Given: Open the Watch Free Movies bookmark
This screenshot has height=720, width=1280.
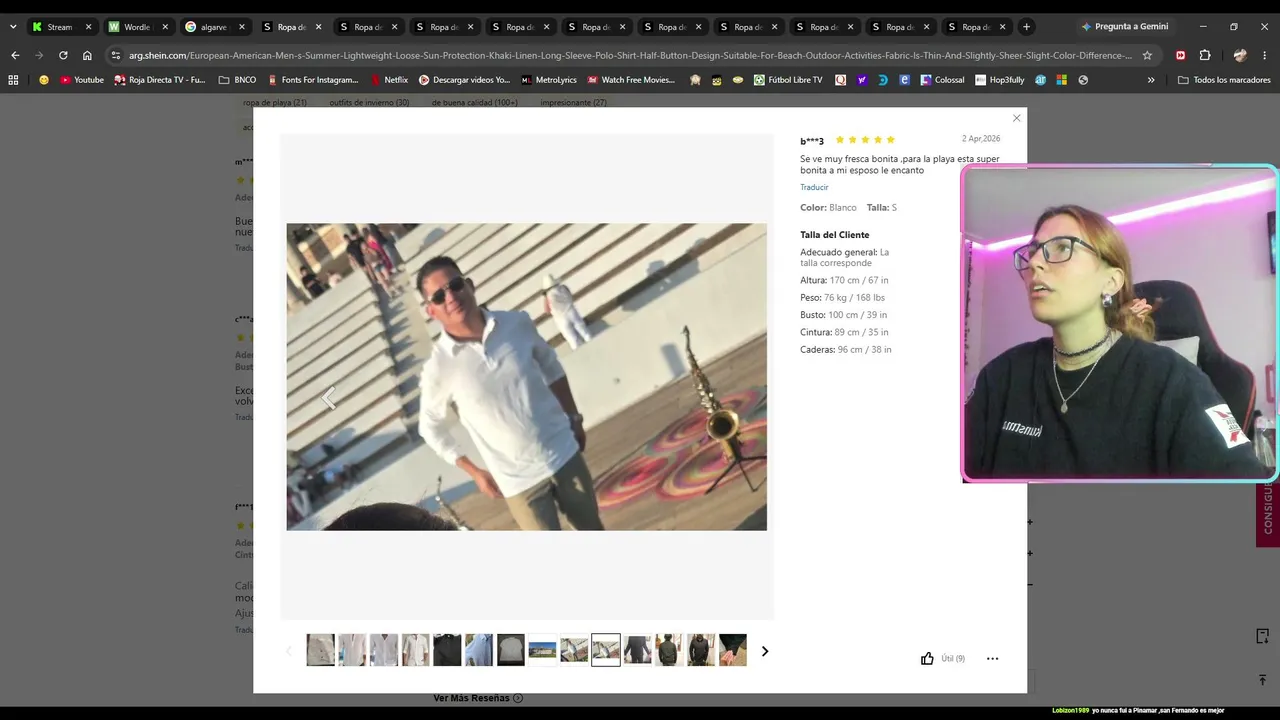Looking at the screenshot, I should point(631,80).
